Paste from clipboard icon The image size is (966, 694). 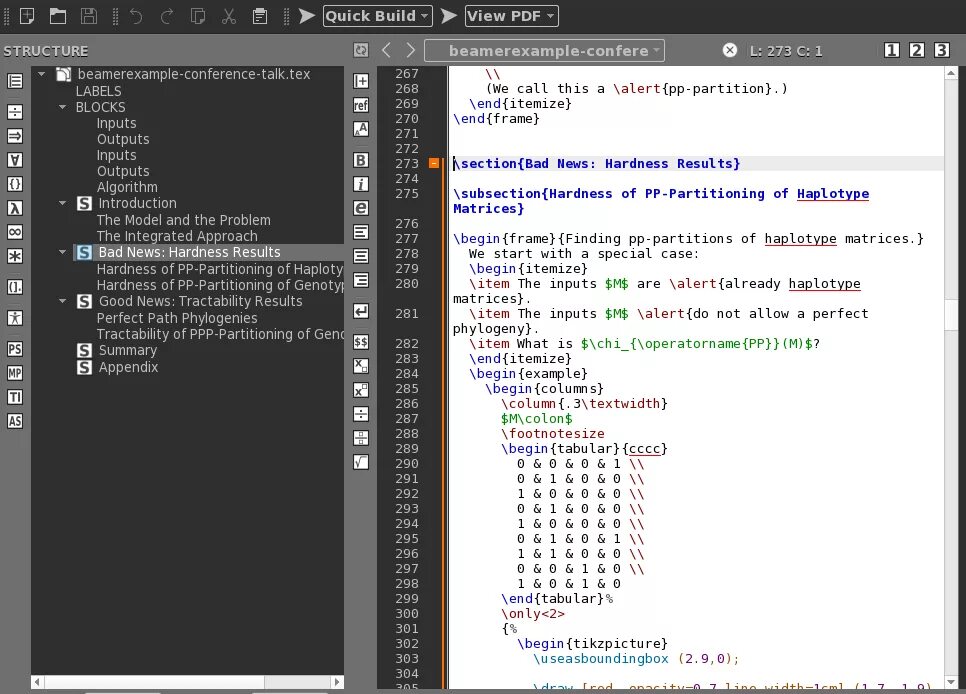tap(260, 16)
